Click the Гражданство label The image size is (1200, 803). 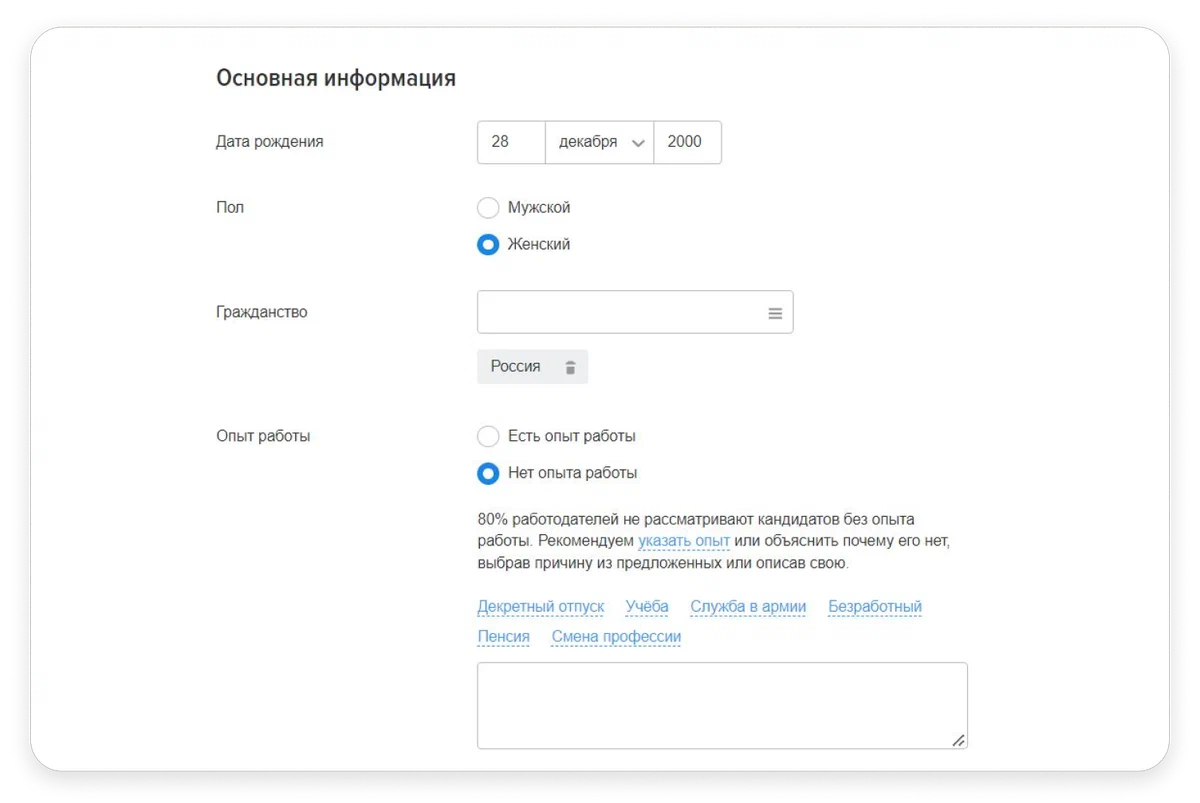tap(262, 312)
